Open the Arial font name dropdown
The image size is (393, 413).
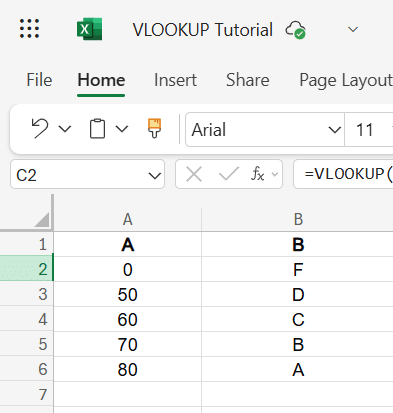click(265, 130)
